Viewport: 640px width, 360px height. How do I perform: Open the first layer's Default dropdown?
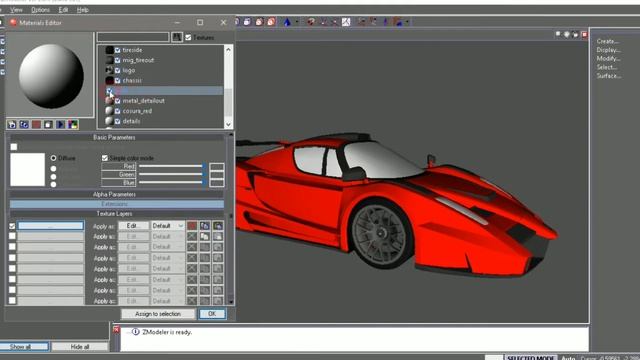pyautogui.click(x=168, y=226)
